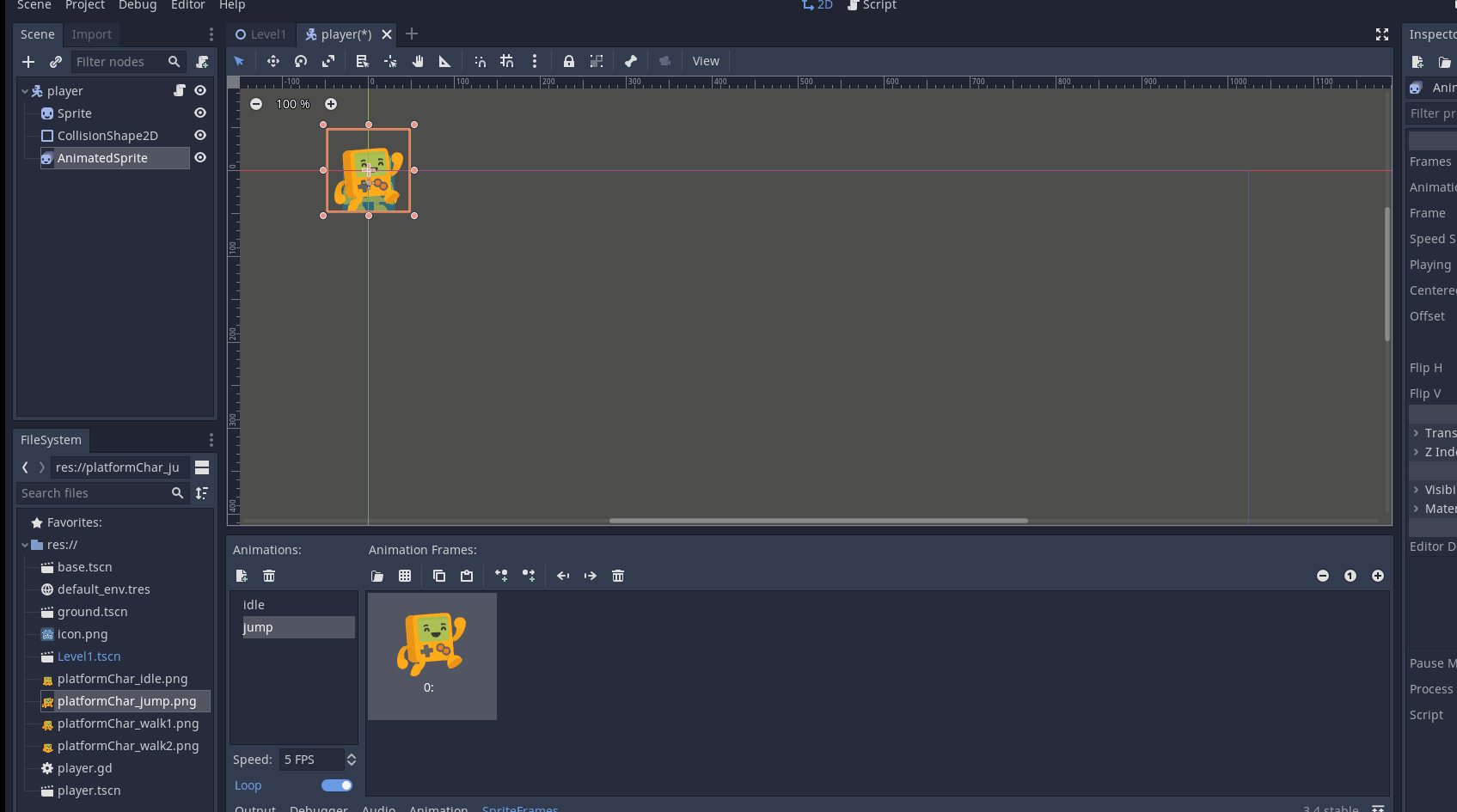Toggle visibility of Sprite node
1457x812 pixels.
coord(200,113)
